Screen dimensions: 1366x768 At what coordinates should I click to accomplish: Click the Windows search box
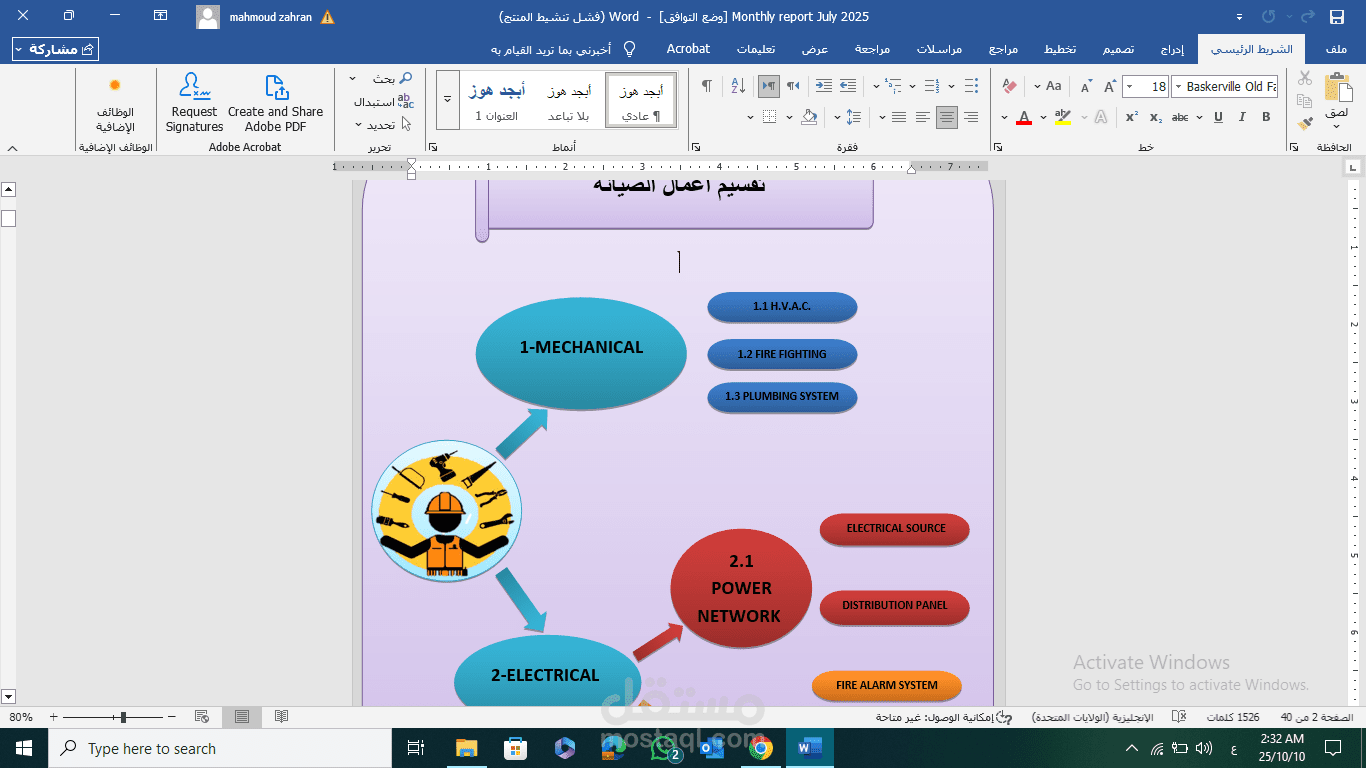220,748
